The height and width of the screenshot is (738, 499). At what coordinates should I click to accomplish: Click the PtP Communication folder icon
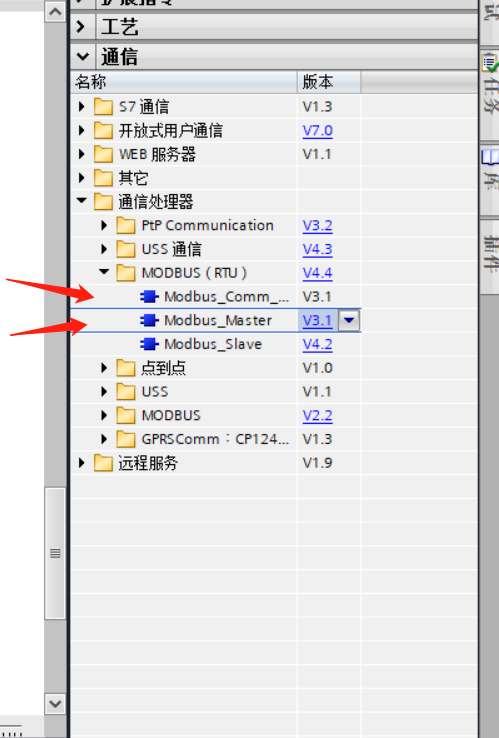pyautogui.click(x=126, y=225)
